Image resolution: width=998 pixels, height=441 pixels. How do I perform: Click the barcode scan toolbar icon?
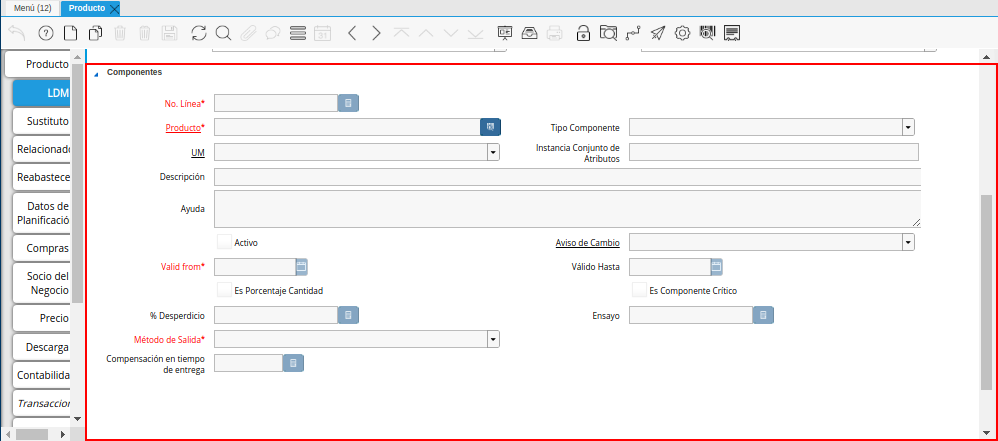(707, 33)
